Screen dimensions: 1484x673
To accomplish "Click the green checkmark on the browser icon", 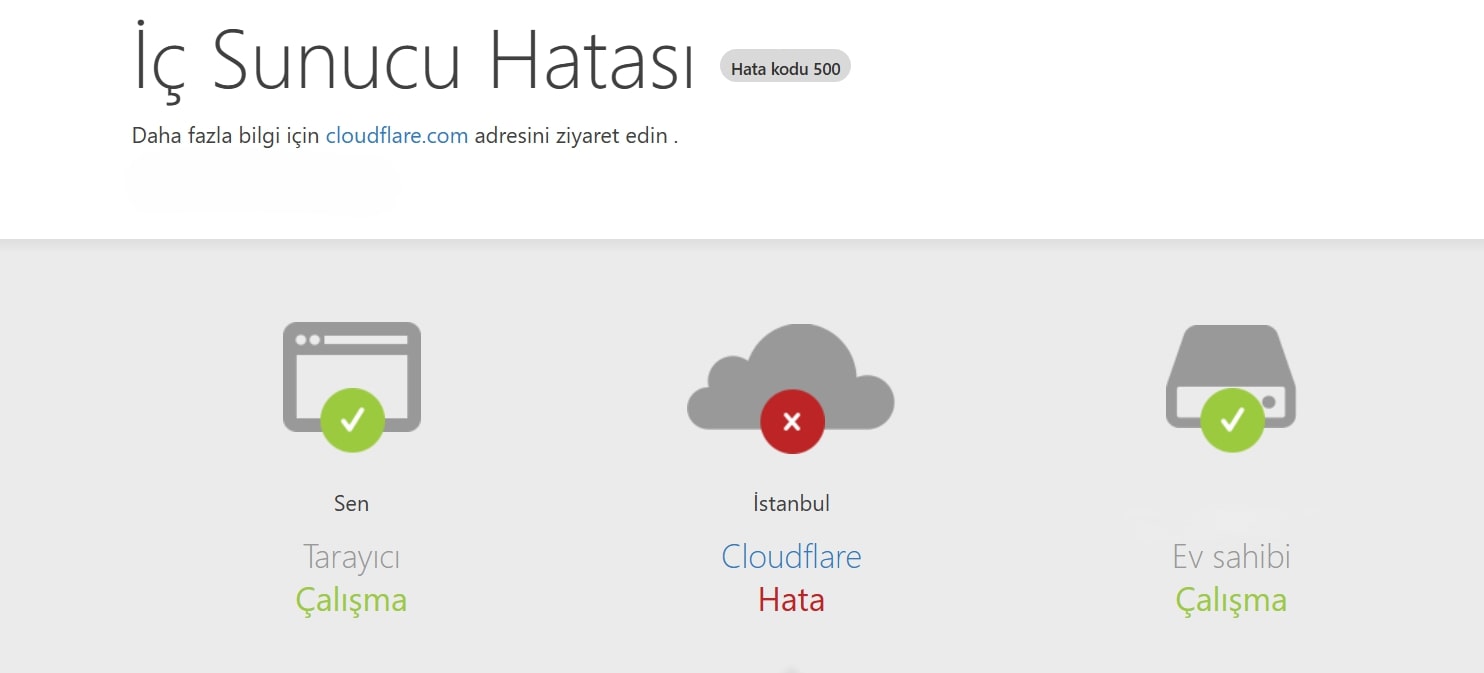I will (x=351, y=421).
